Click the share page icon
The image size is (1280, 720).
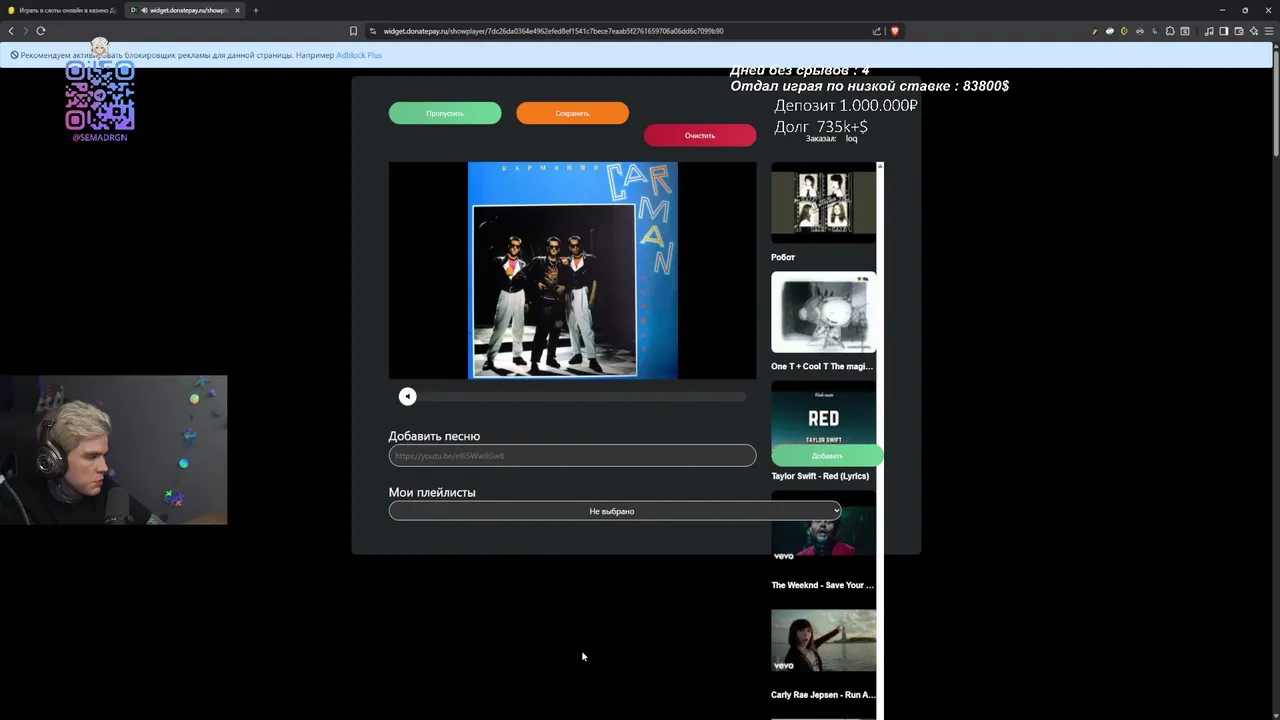coord(877,31)
